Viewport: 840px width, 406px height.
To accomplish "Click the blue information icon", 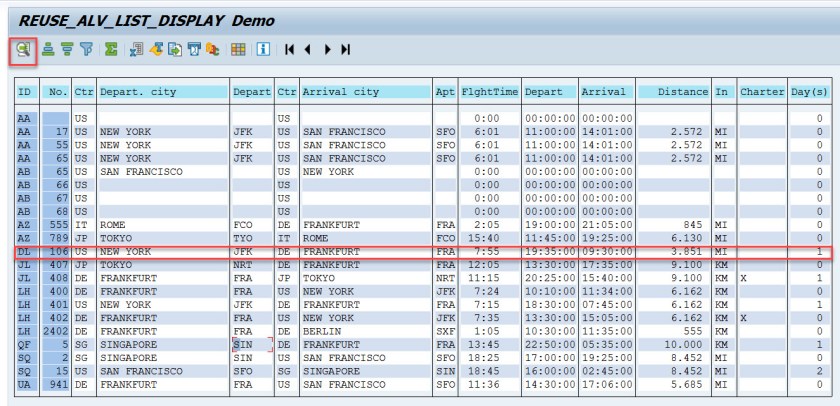I will pos(263,50).
